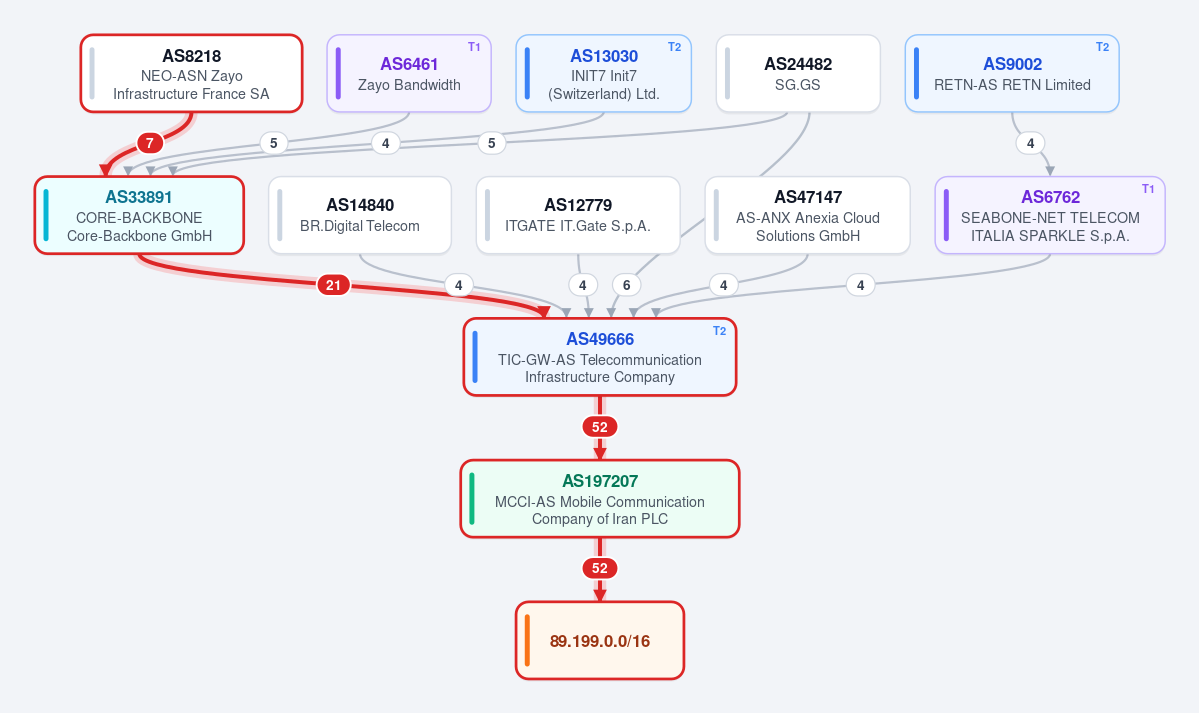
Task: Select the AS8218 NEO-ASN Zayo node
Action: [191, 73]
